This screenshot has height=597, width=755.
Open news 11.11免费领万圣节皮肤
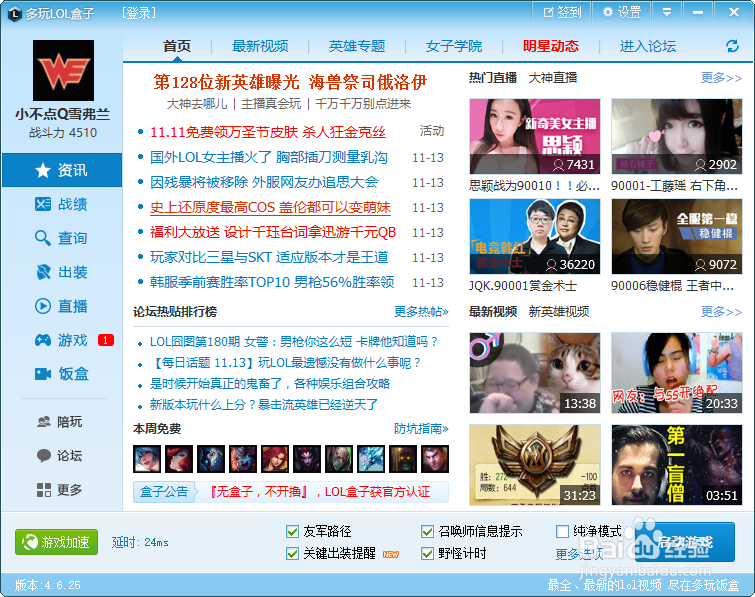coord(268,132)
